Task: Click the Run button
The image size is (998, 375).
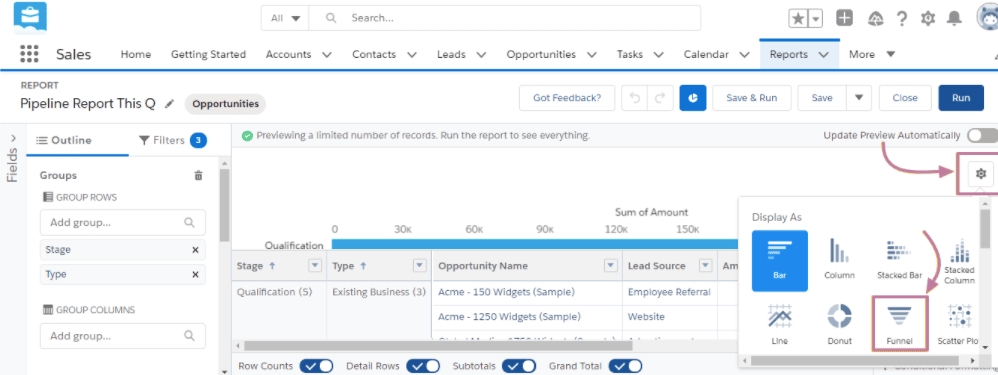Action: [961, 98]
